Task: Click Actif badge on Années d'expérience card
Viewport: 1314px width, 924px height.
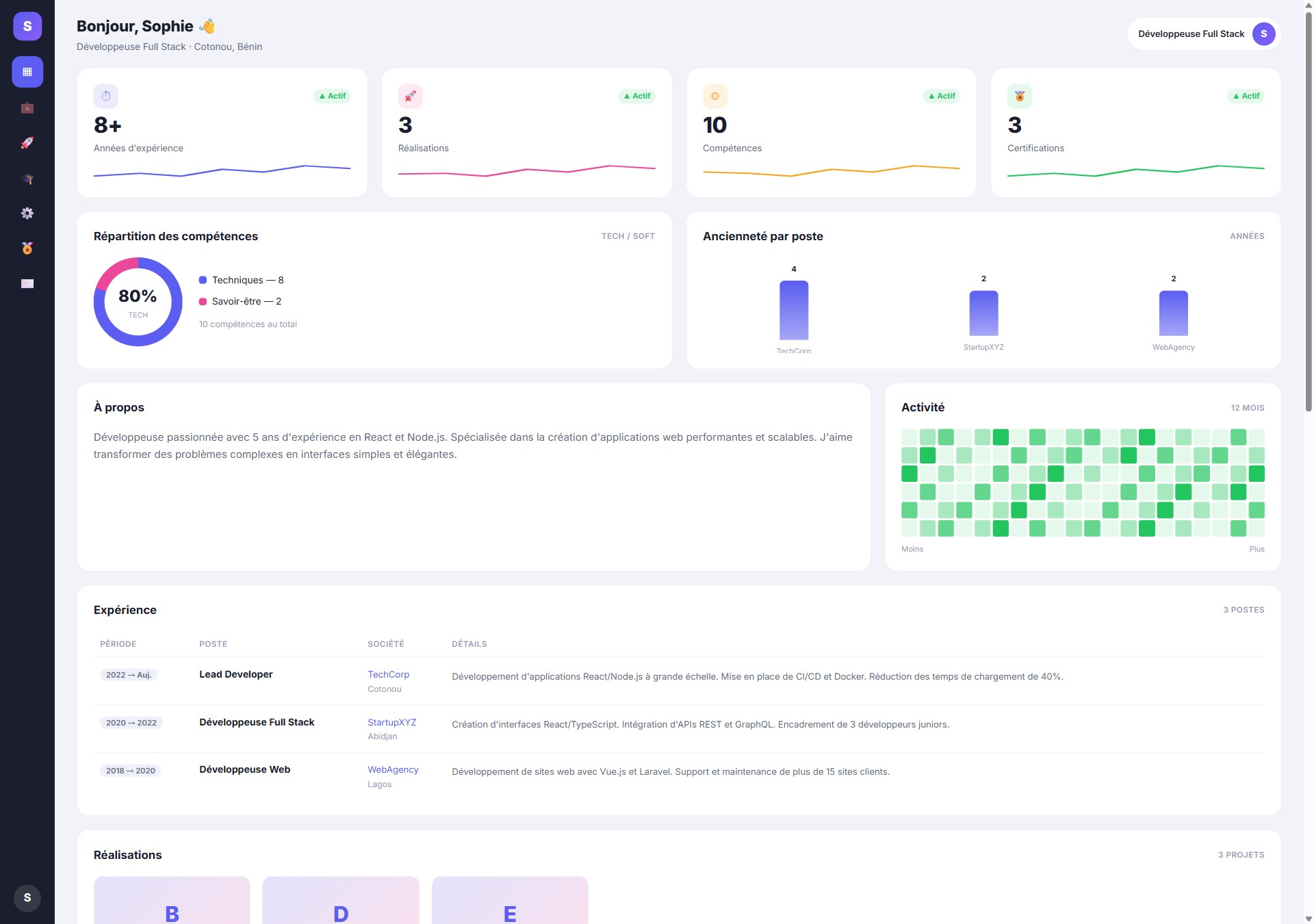Action: pyautogui.click(x=332, y=96)
